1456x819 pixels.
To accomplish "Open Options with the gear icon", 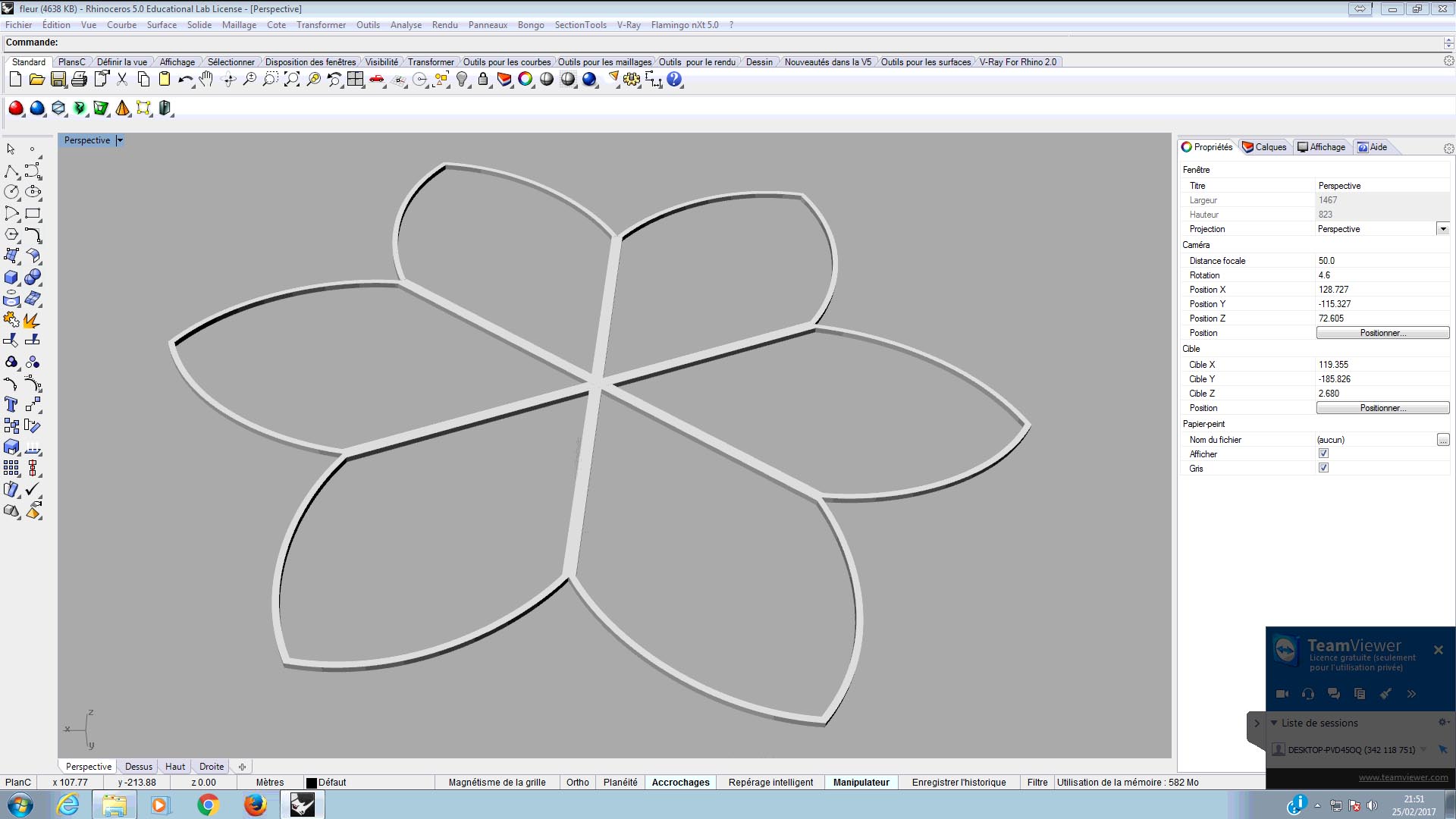I will 632,80.
